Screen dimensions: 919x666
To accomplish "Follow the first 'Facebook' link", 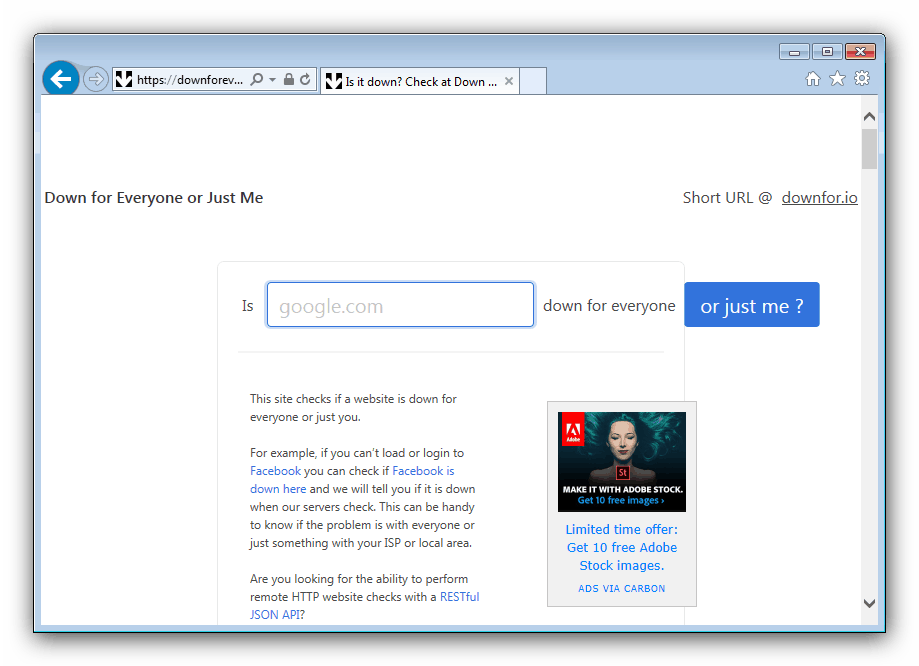I will (x=275, y=471).
